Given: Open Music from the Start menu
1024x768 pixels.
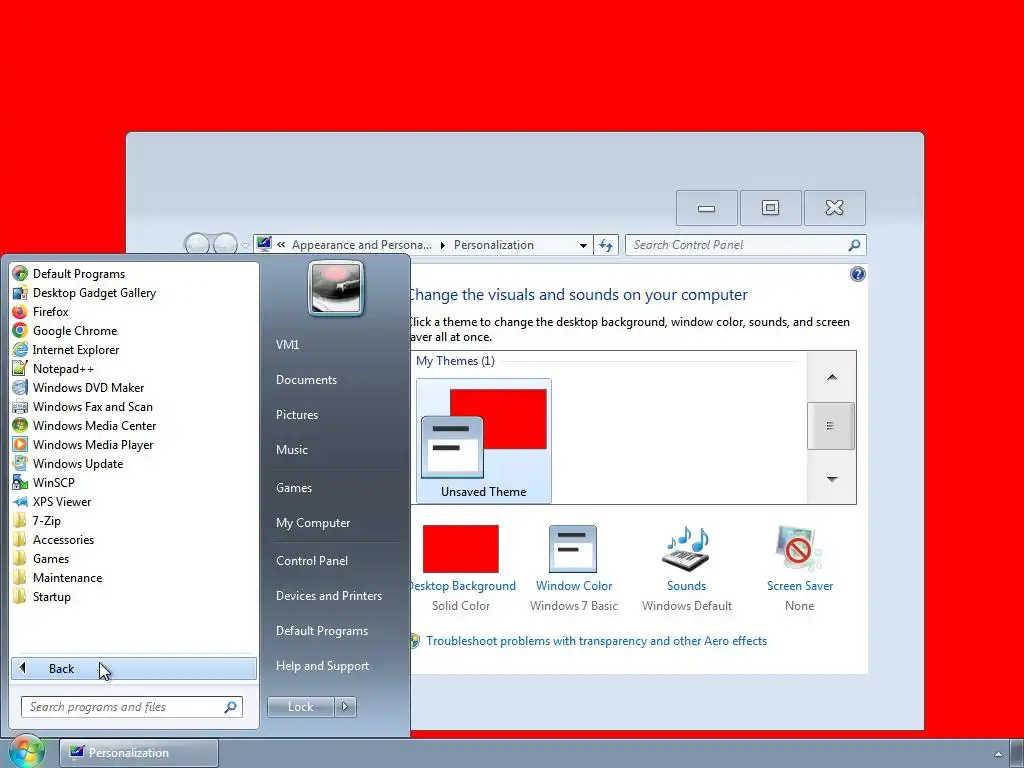Looking at the screenshot, I should (x=291, y=449).
